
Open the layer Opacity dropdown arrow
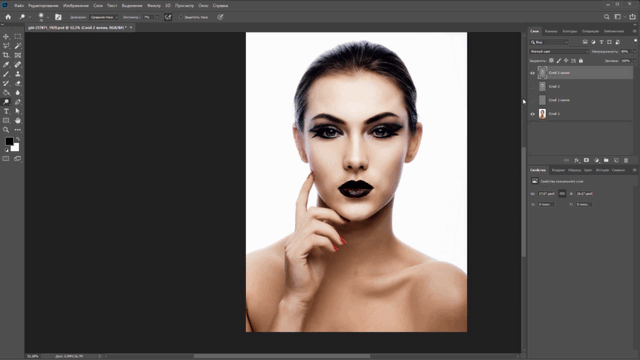(634, 51)
